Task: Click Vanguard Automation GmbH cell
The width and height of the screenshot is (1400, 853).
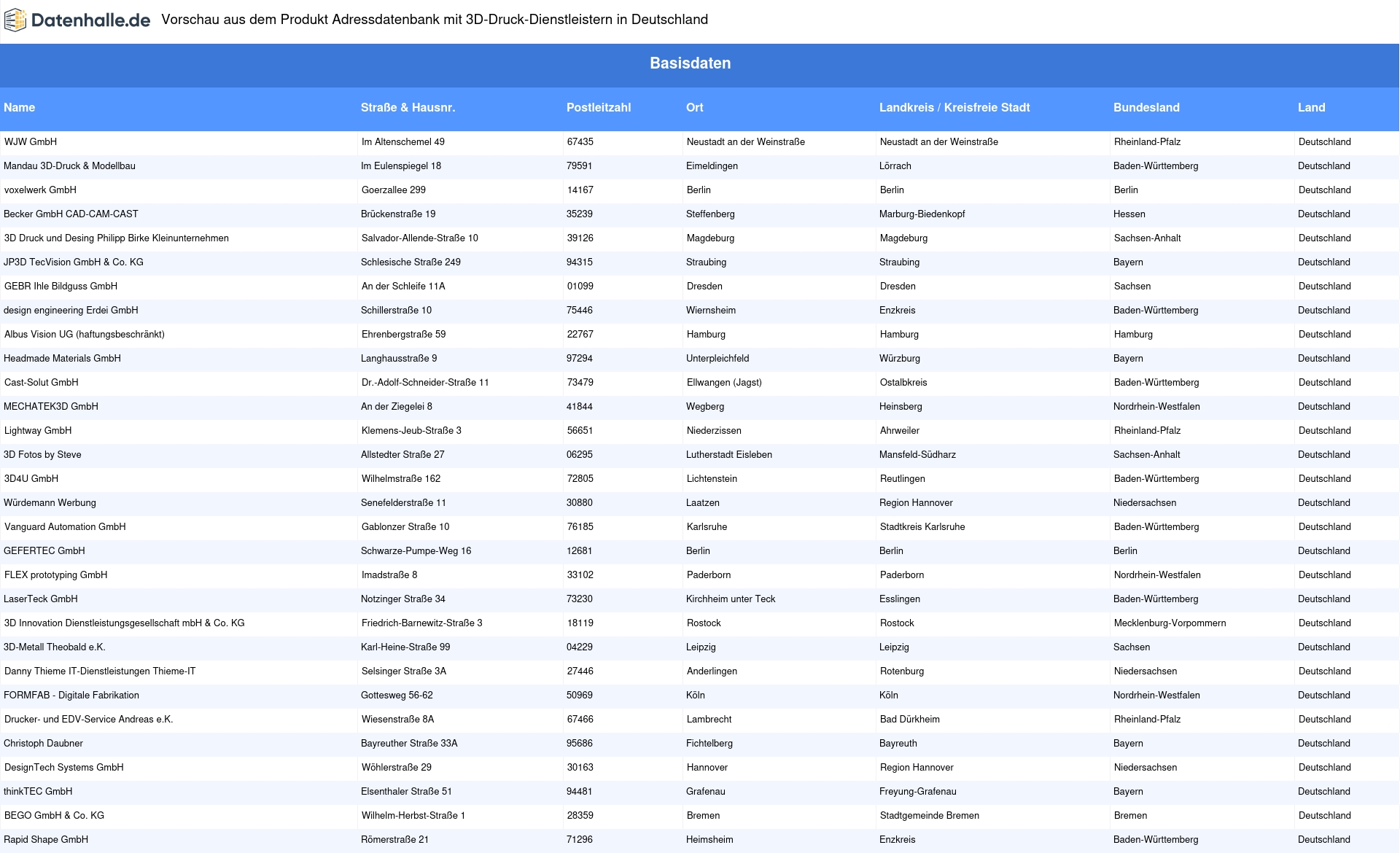Action: 65,526
